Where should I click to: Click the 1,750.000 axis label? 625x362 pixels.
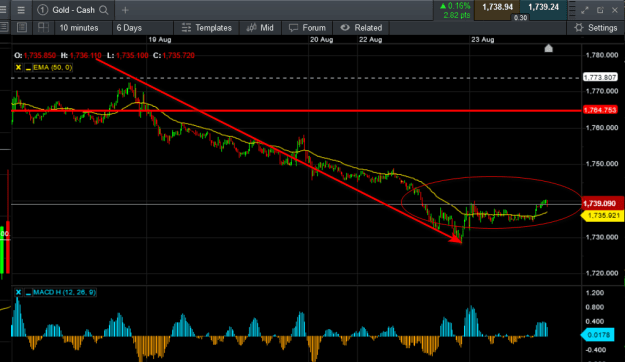(602, 164)
